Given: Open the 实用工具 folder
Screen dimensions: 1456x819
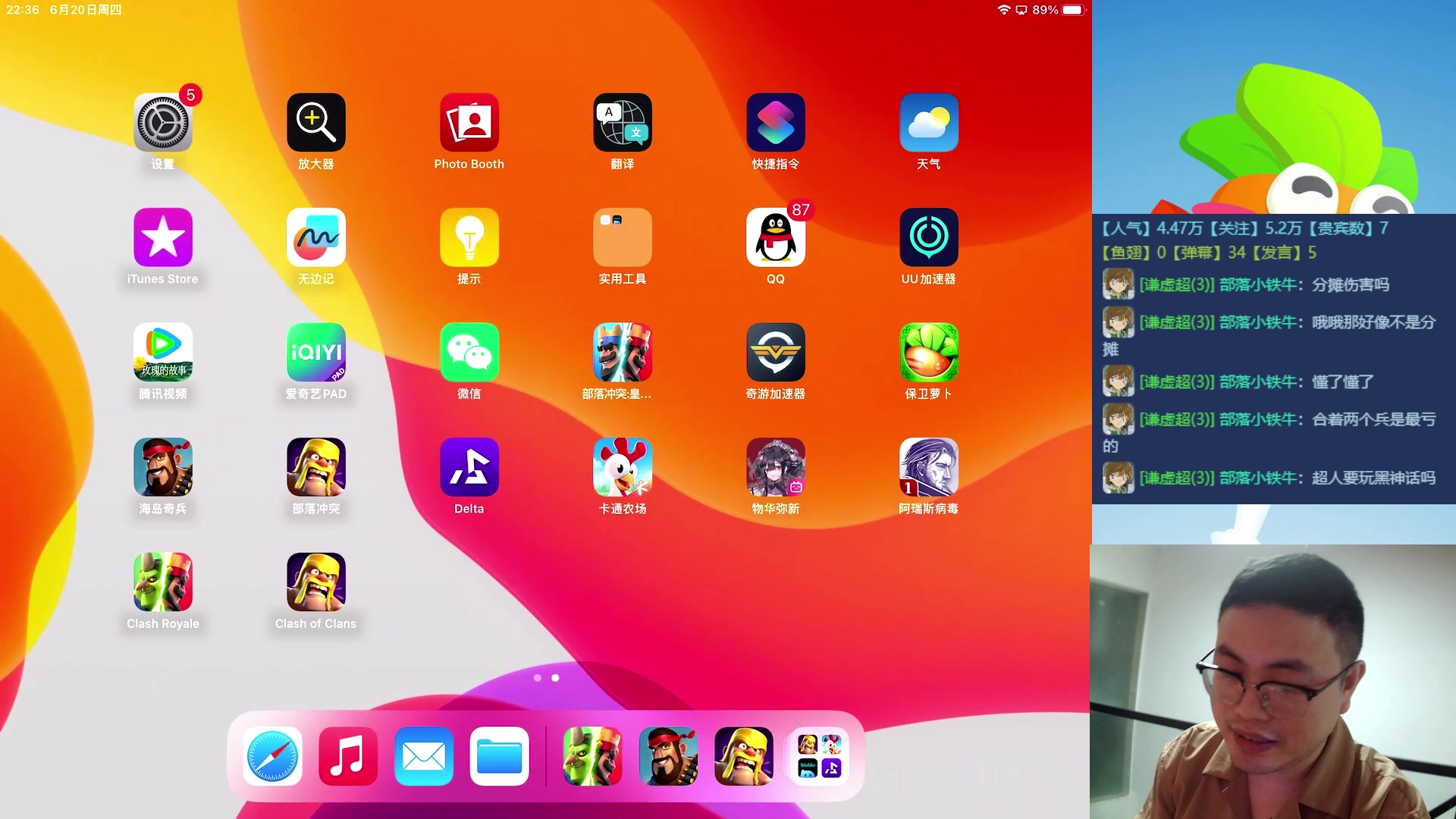Looking at the screenshot, I should 623,237.
